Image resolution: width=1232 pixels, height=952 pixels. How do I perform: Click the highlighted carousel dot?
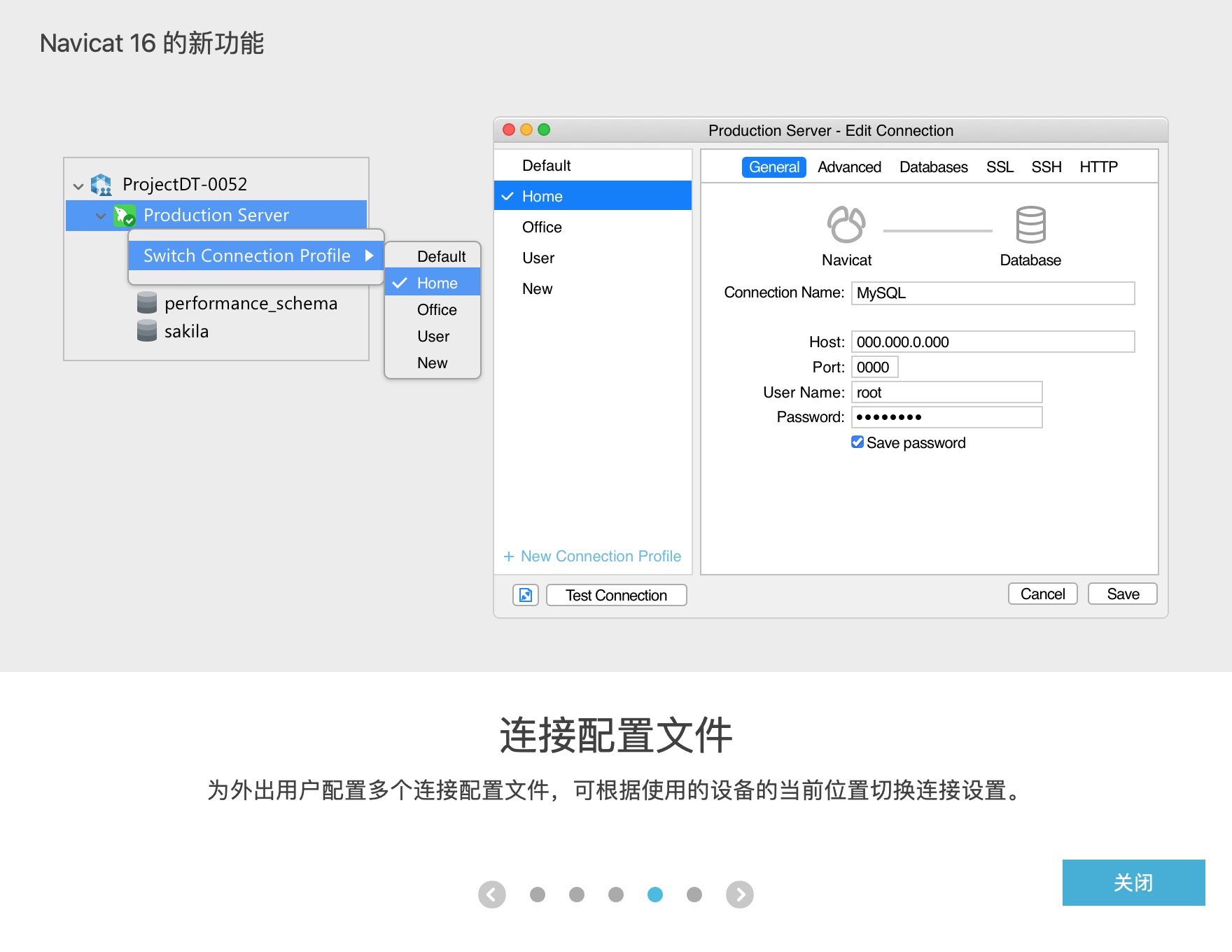tap(655, 894)
